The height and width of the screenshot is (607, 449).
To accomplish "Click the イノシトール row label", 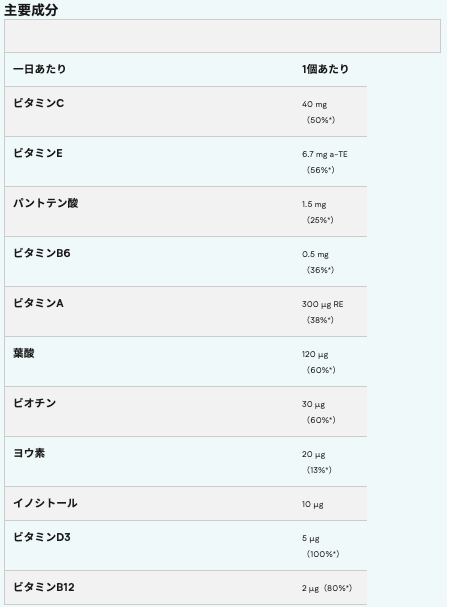I will [45, 502].
